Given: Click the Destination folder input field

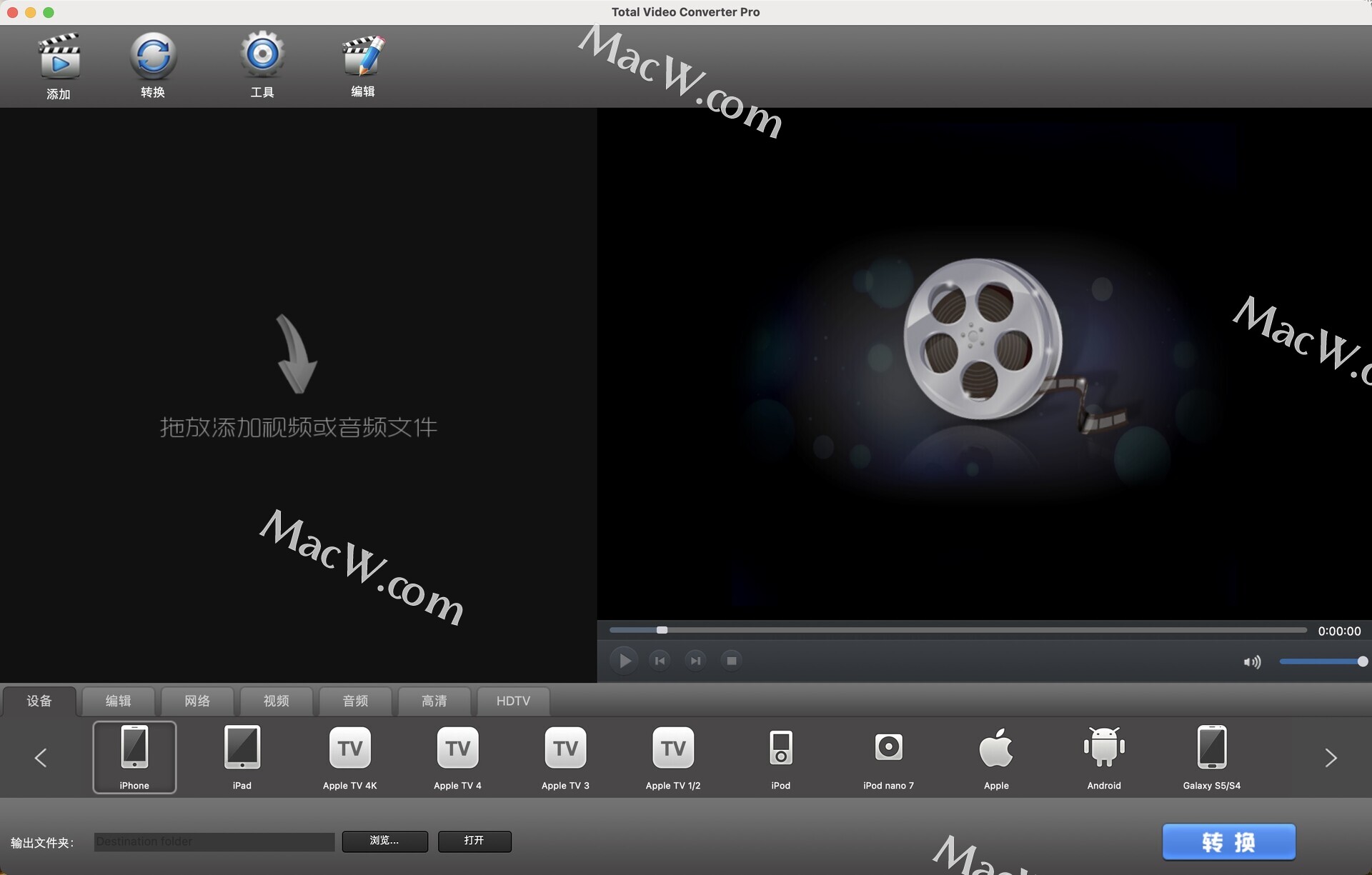Looking at the screenshot, I should coord(214,841).
